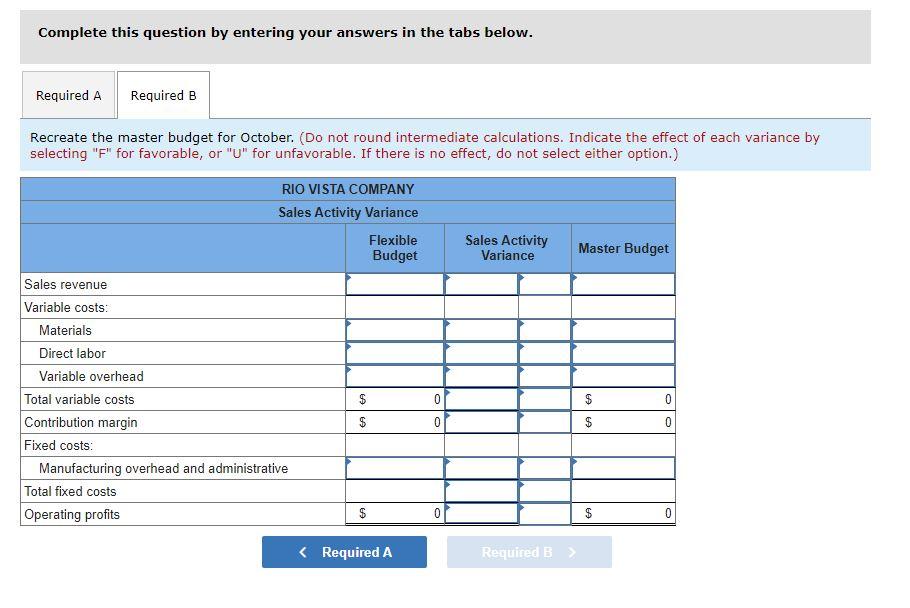Open the F/U selector for Operating profits variance
Viewport: 910px width, 608px height.
coord(544,513)
